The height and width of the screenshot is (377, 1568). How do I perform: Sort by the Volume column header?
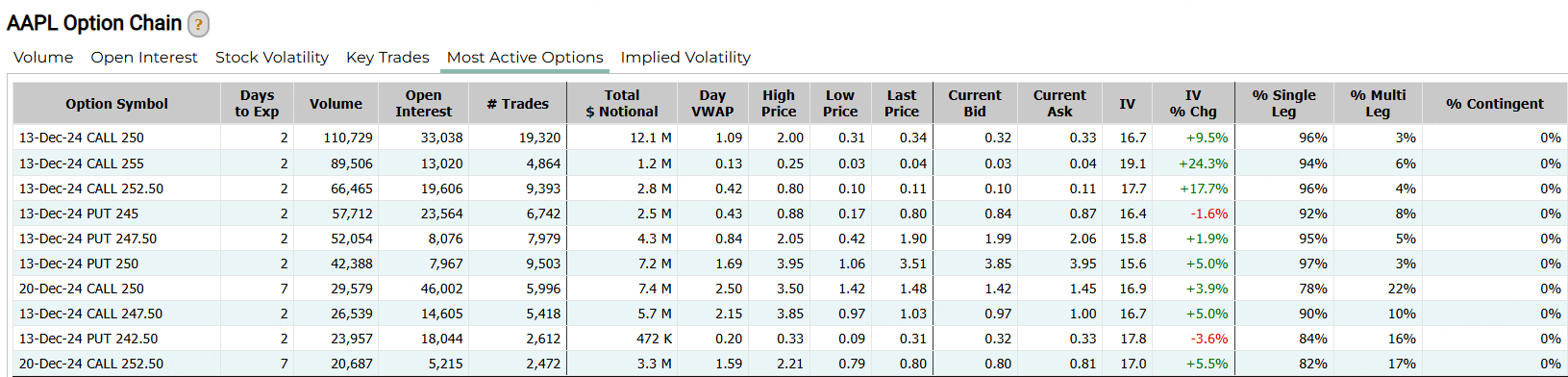[336, 104]
